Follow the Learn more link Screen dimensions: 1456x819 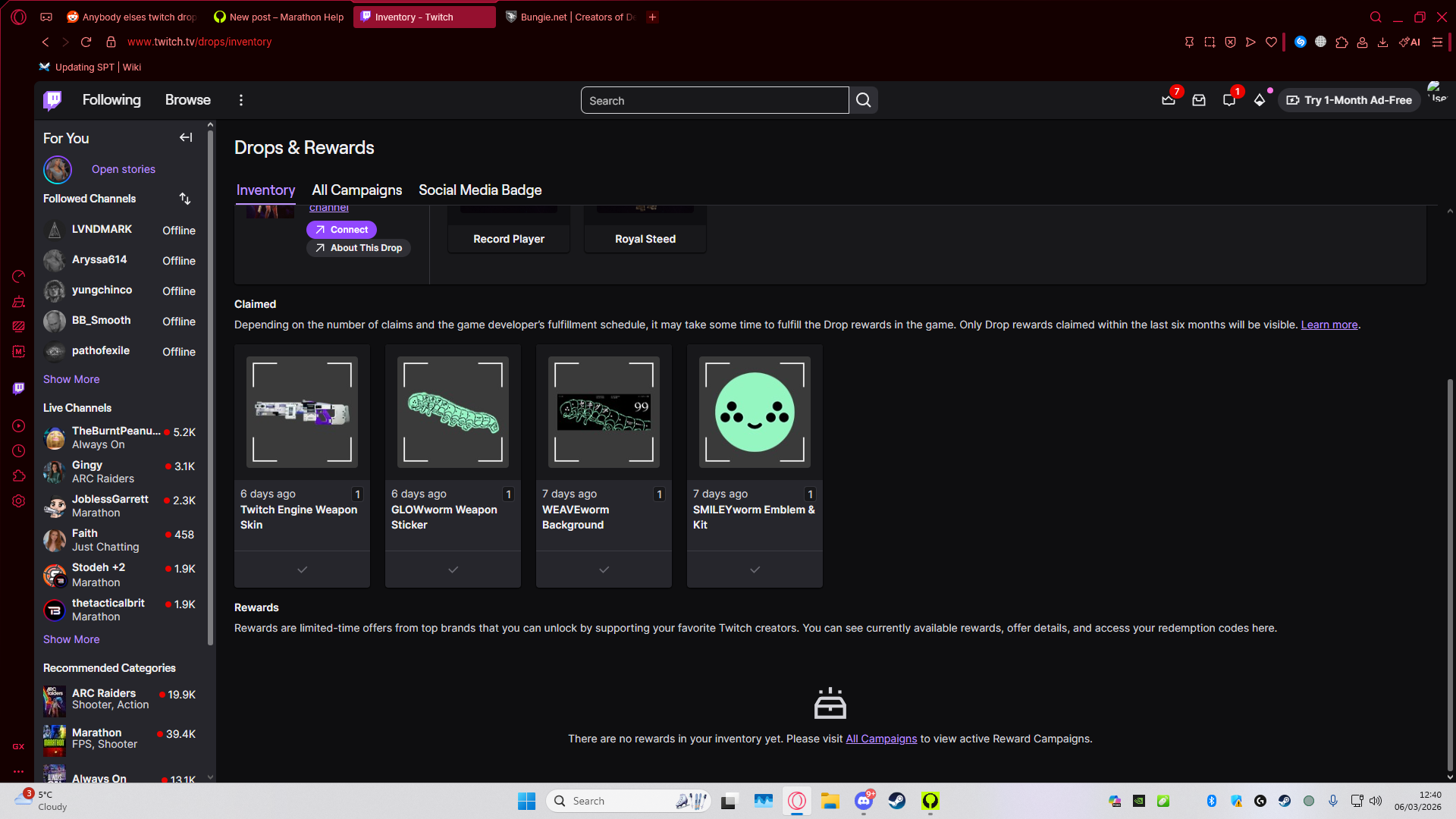tap(1329, 325)
